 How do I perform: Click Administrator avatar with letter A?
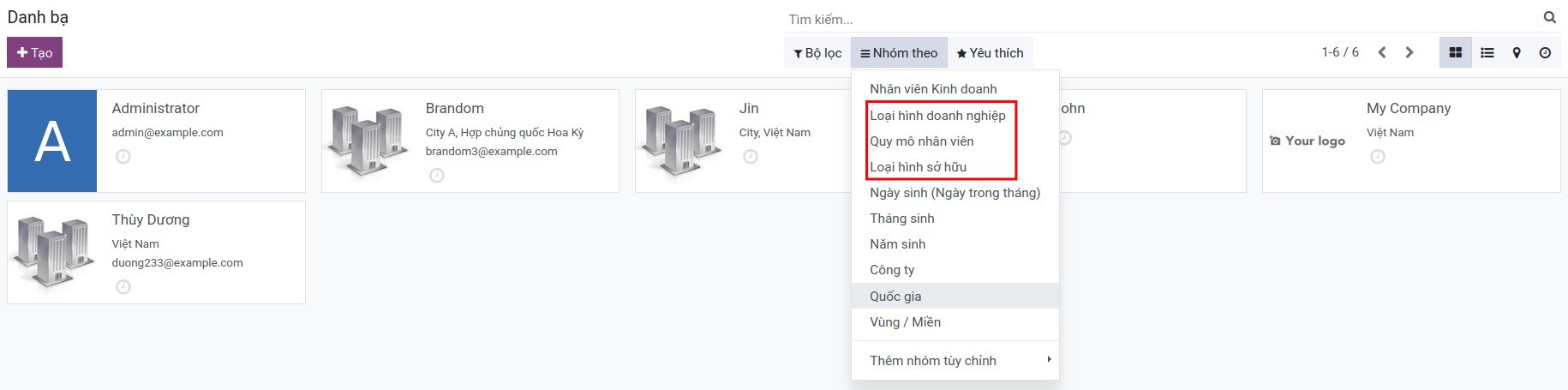(52, 141)
